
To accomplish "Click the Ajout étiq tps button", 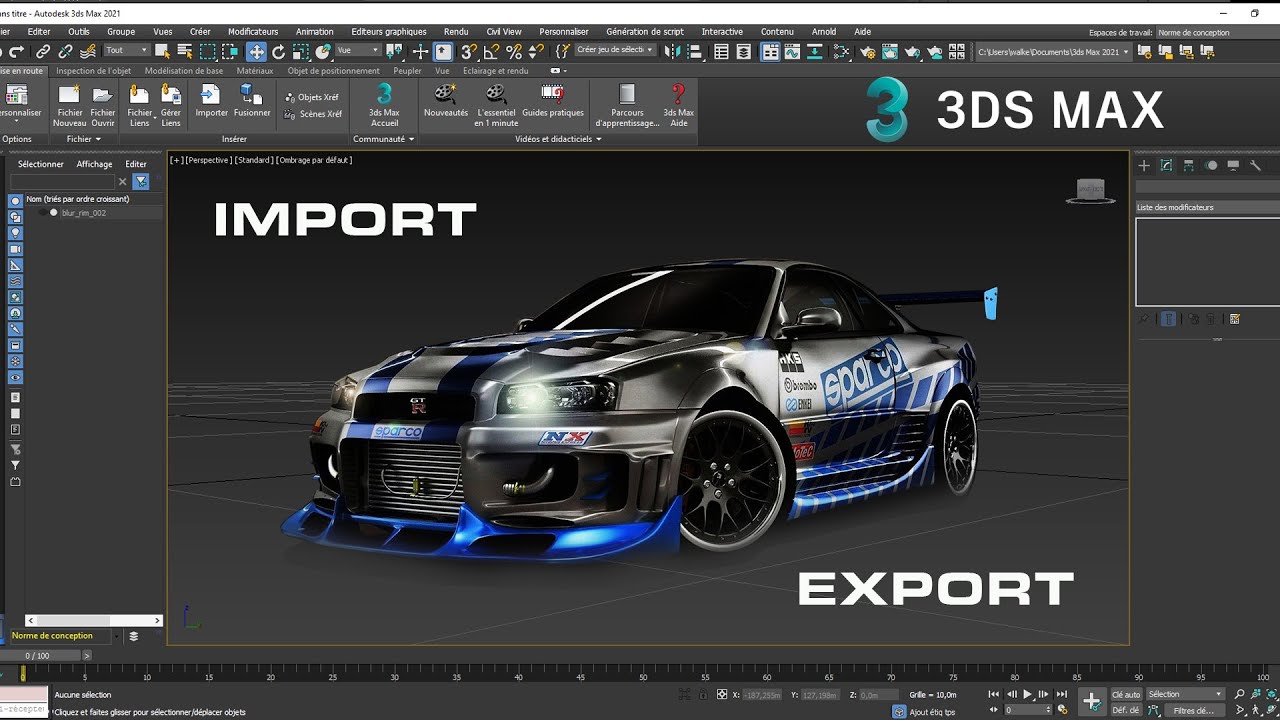I will pos(924,712).
